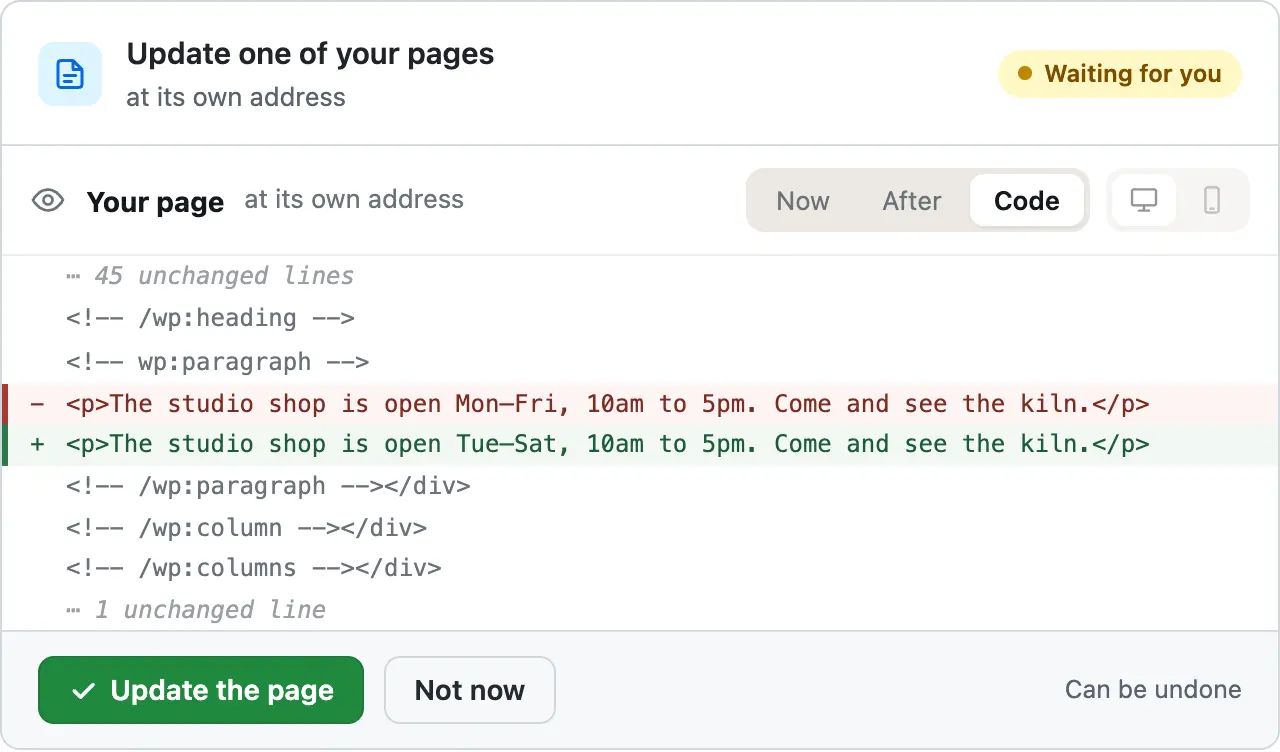Expand the 45 unchanged lines
The image size is (1280, 752).
tap(211, 275)
